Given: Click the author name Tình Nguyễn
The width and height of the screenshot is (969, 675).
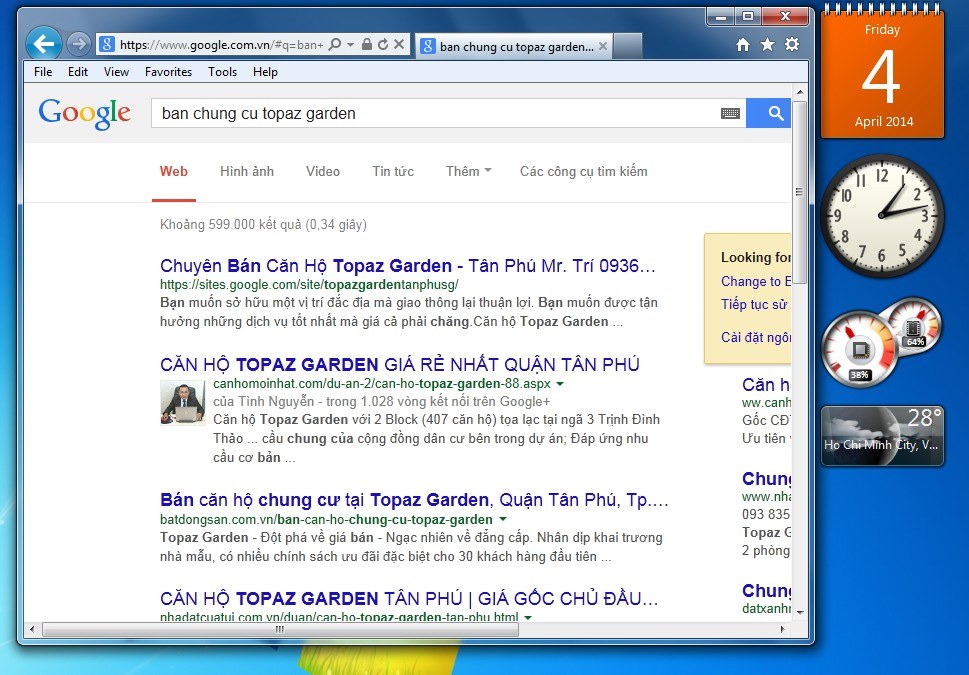Looking at the screenshot, I should [276, 402].
